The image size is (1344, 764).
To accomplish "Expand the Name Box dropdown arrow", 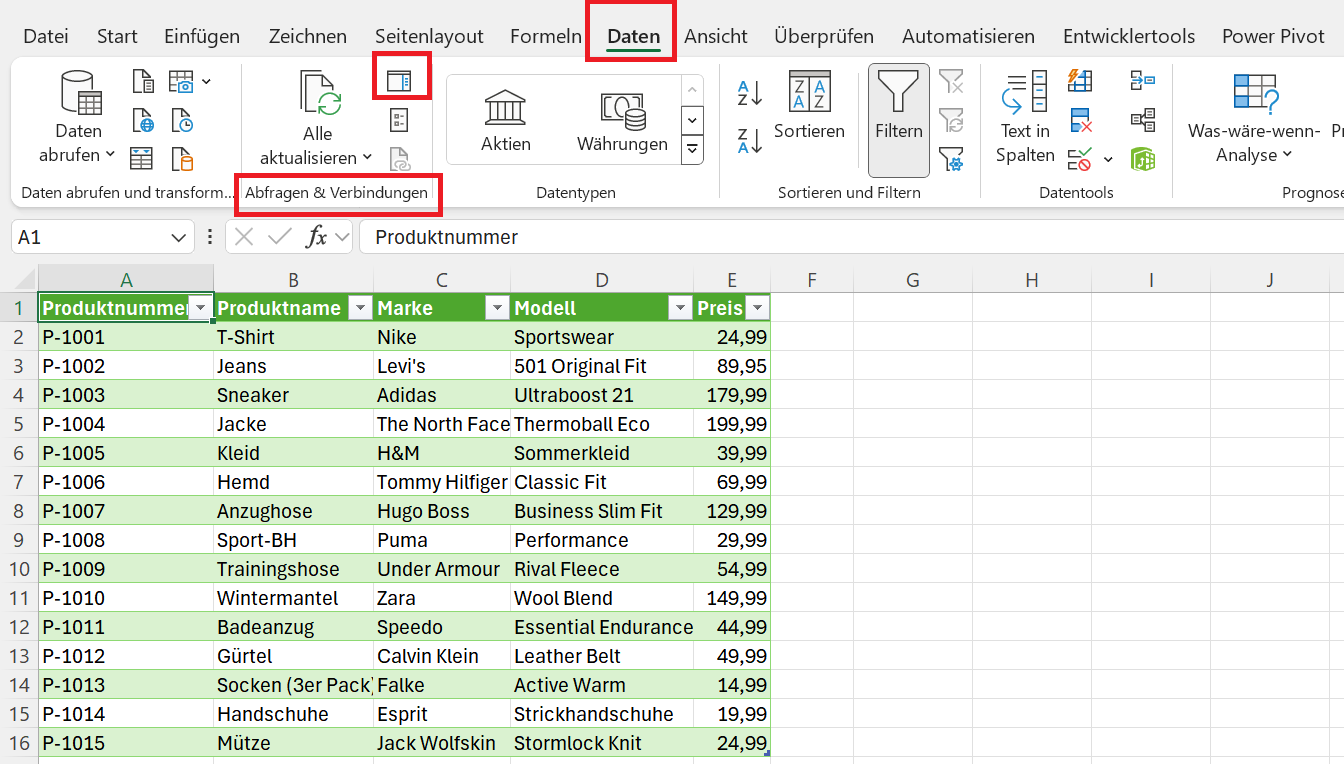I will pos(179,238).
